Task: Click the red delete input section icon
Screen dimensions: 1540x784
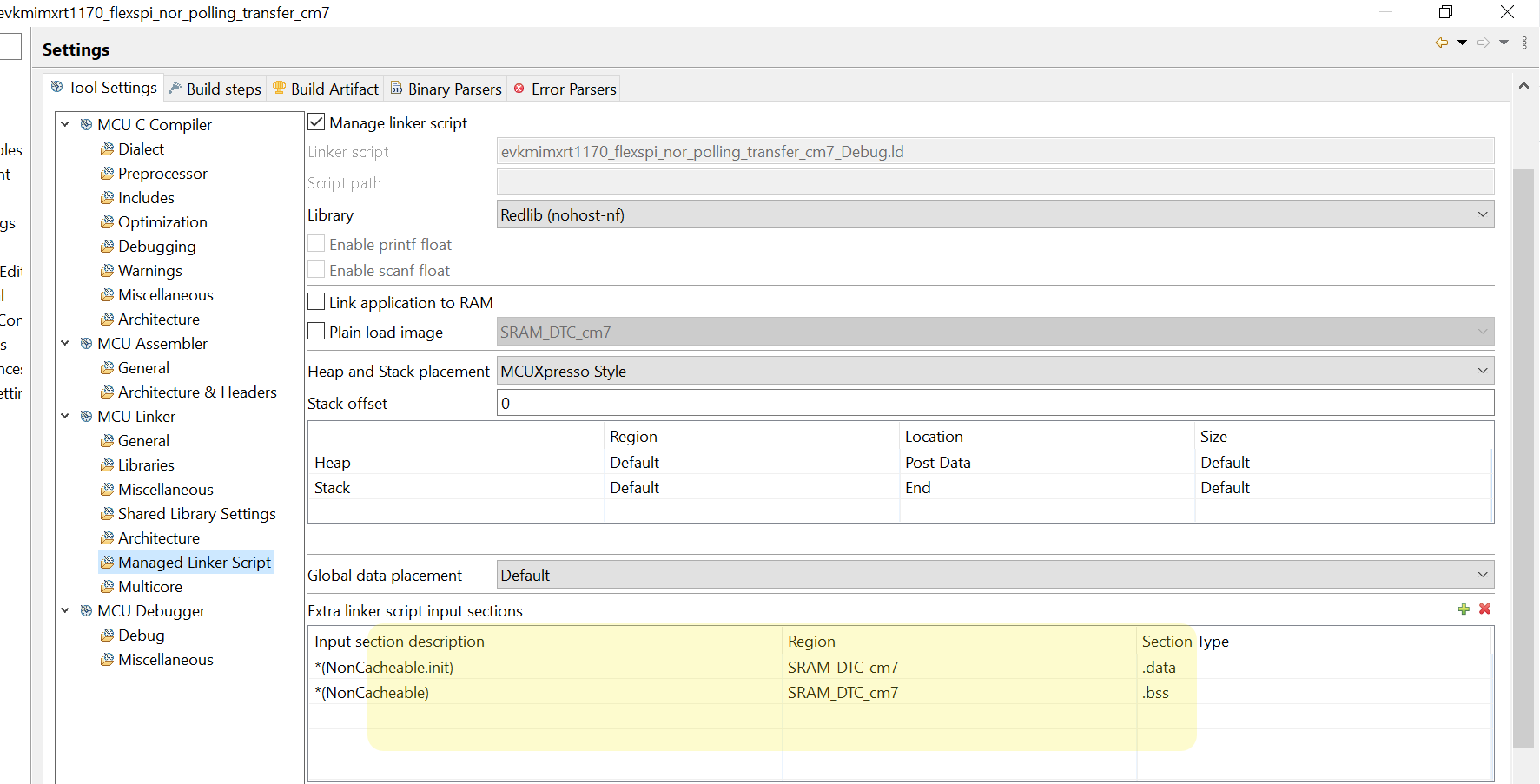Action: tap(1485, 609)
